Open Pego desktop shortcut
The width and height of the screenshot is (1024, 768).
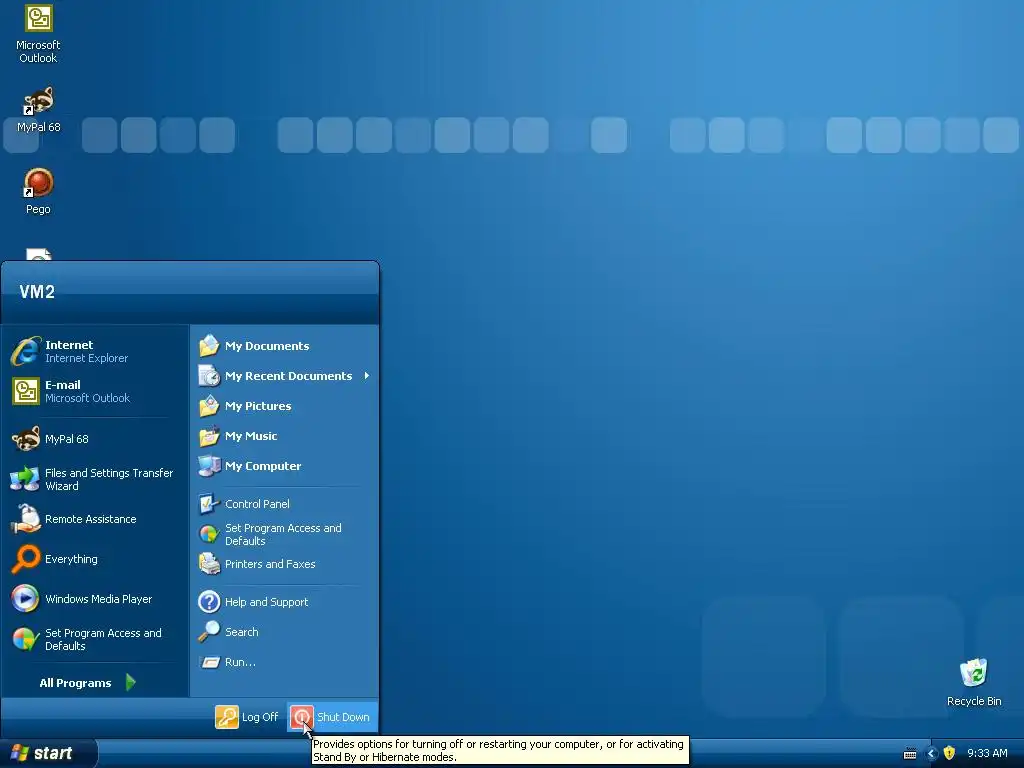(x=38, y=191)
